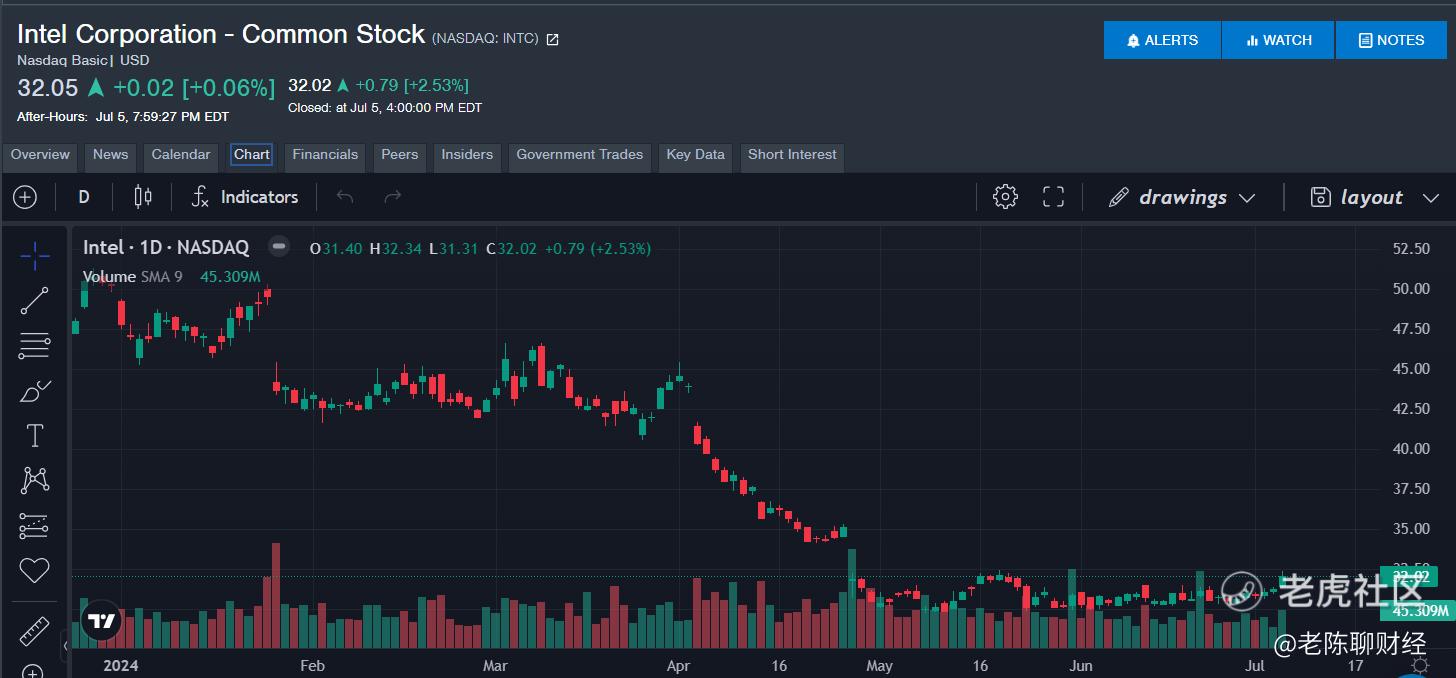Select the brush drawing tool
Image resolution: width=1456 pixels, height=678 pixels.
tap(34, 391)
